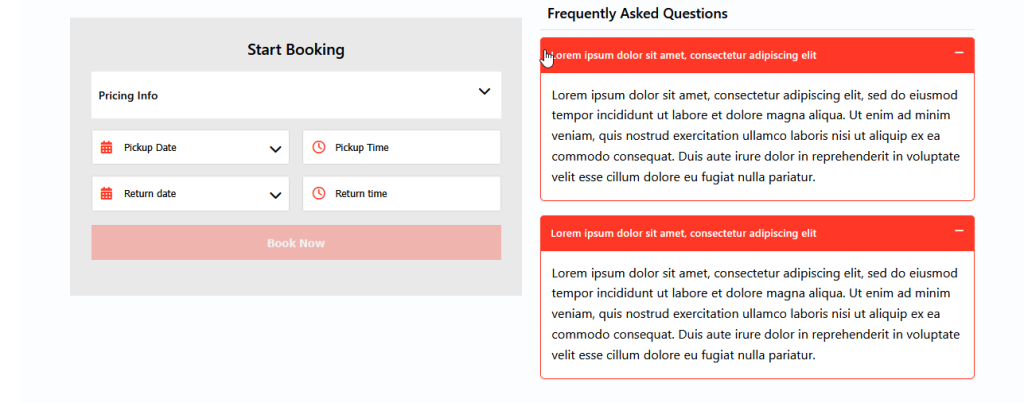
Task: Open the Return date chevron dropdown
Action: (x=276, y=195)
